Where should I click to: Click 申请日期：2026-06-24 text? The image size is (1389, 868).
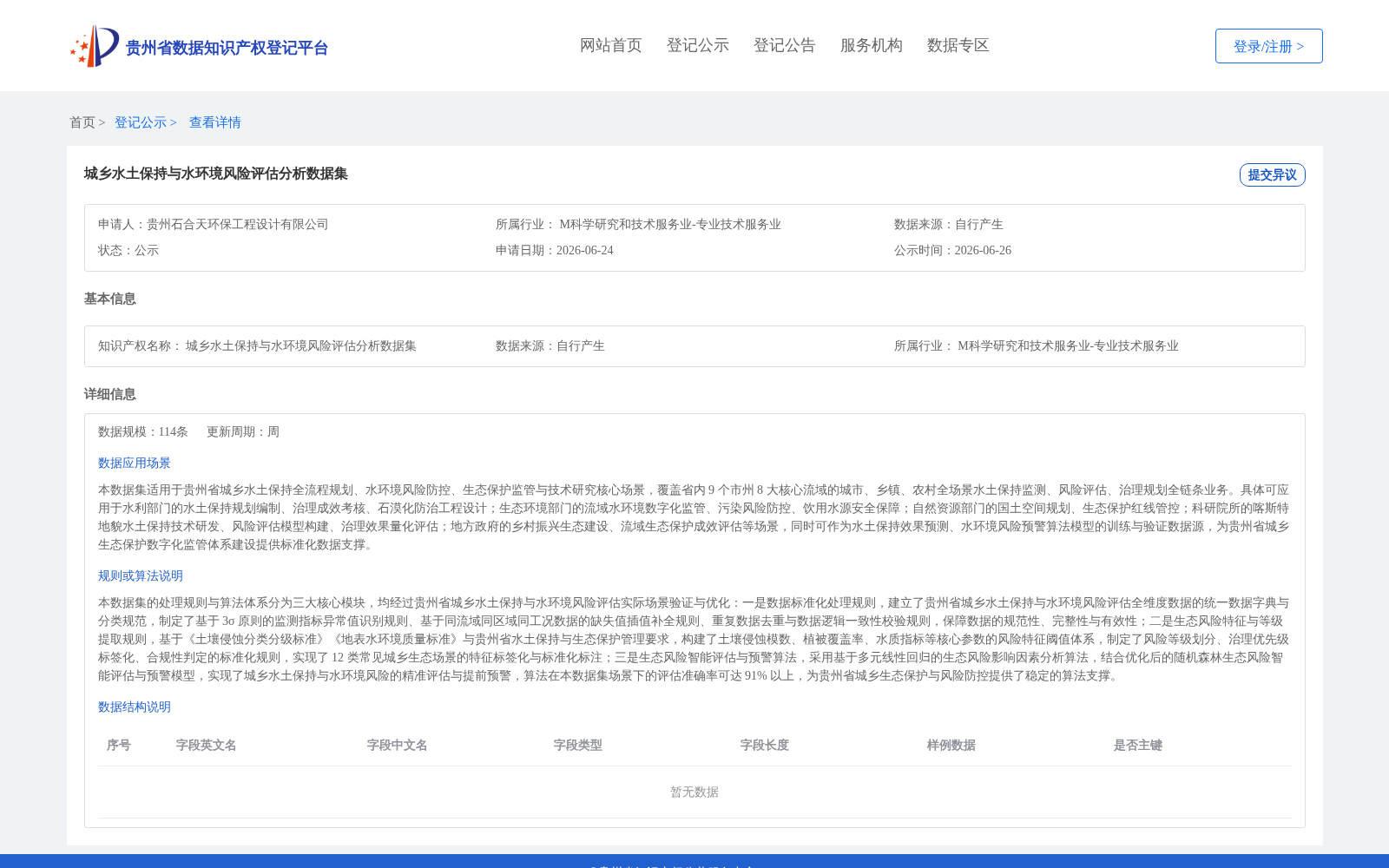pos(554,250)
